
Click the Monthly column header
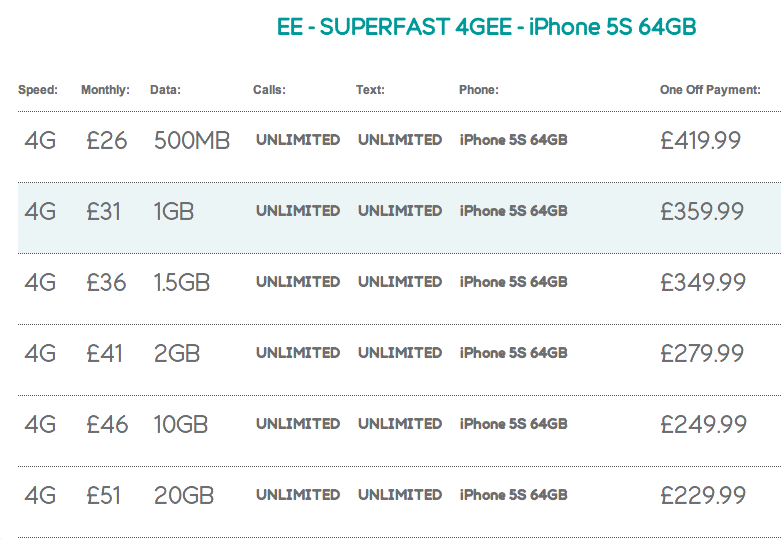[x=105, y=90]
